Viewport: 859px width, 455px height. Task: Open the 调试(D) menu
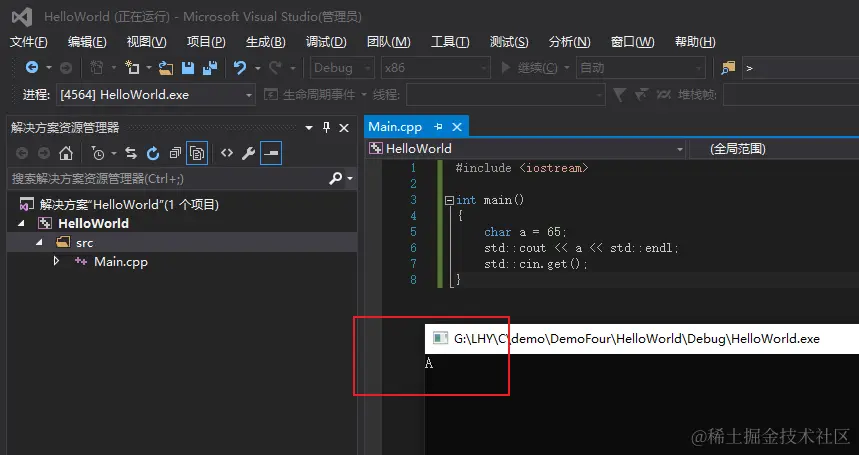[326, 42]
